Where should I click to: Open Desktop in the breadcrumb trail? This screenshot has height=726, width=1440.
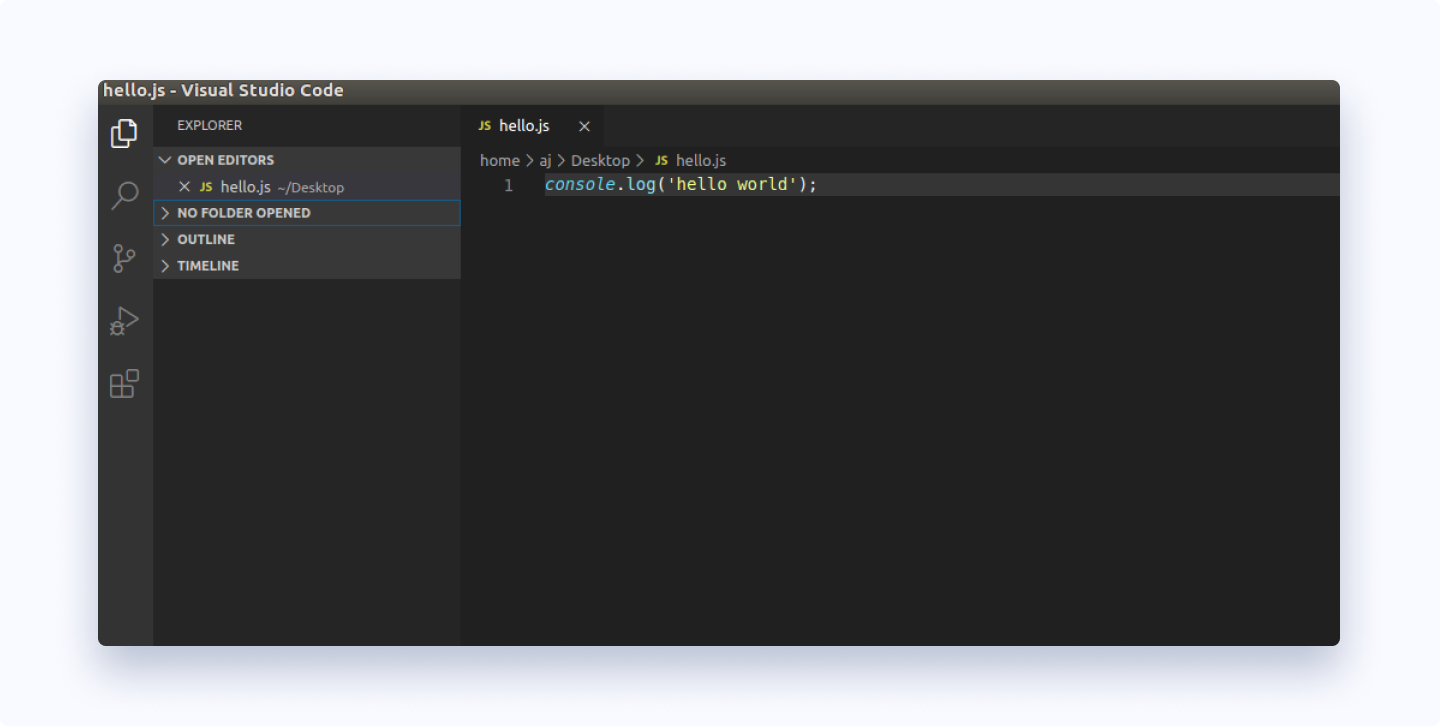601,160
